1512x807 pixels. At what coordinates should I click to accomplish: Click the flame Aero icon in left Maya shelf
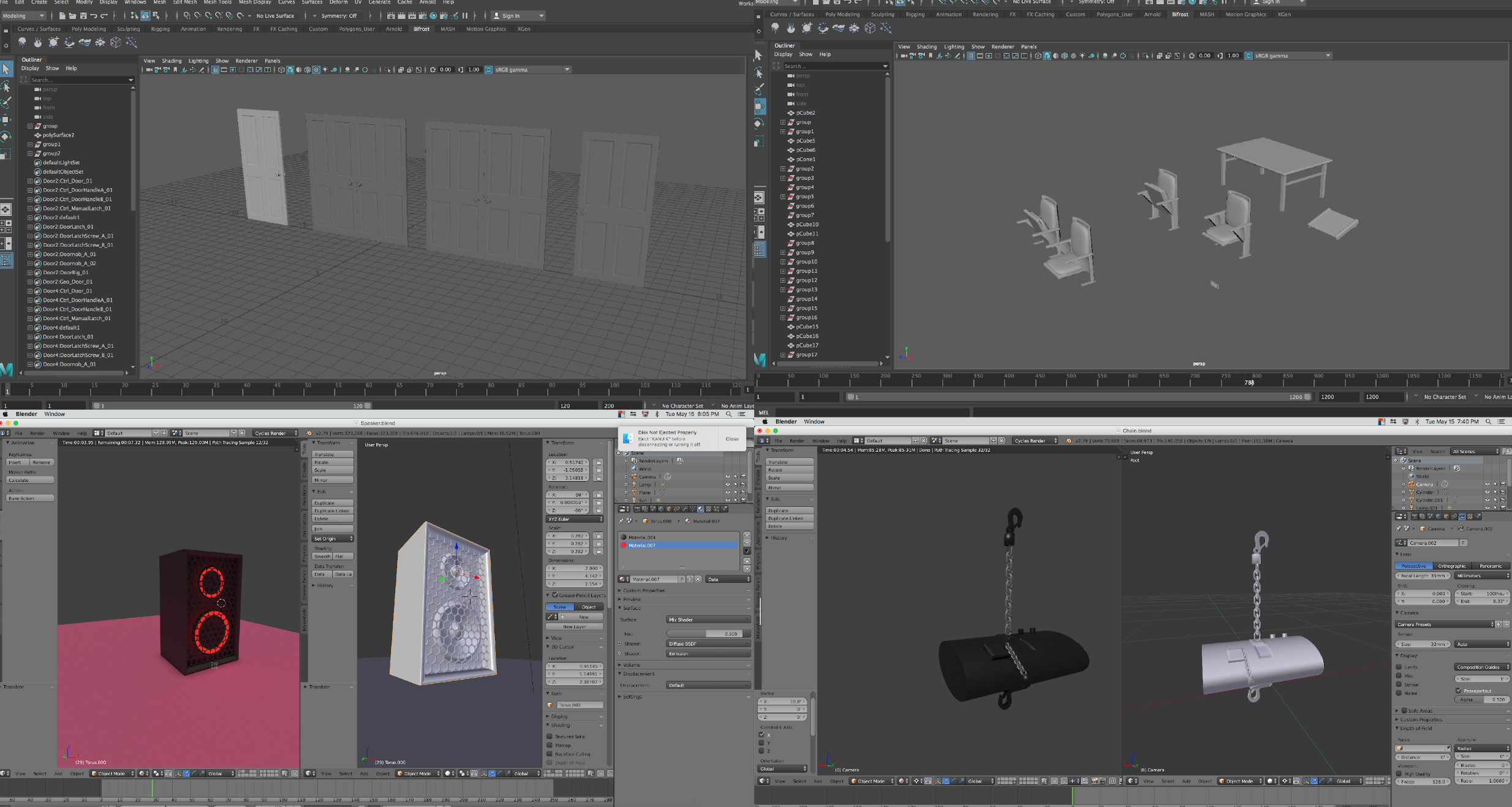38,42
